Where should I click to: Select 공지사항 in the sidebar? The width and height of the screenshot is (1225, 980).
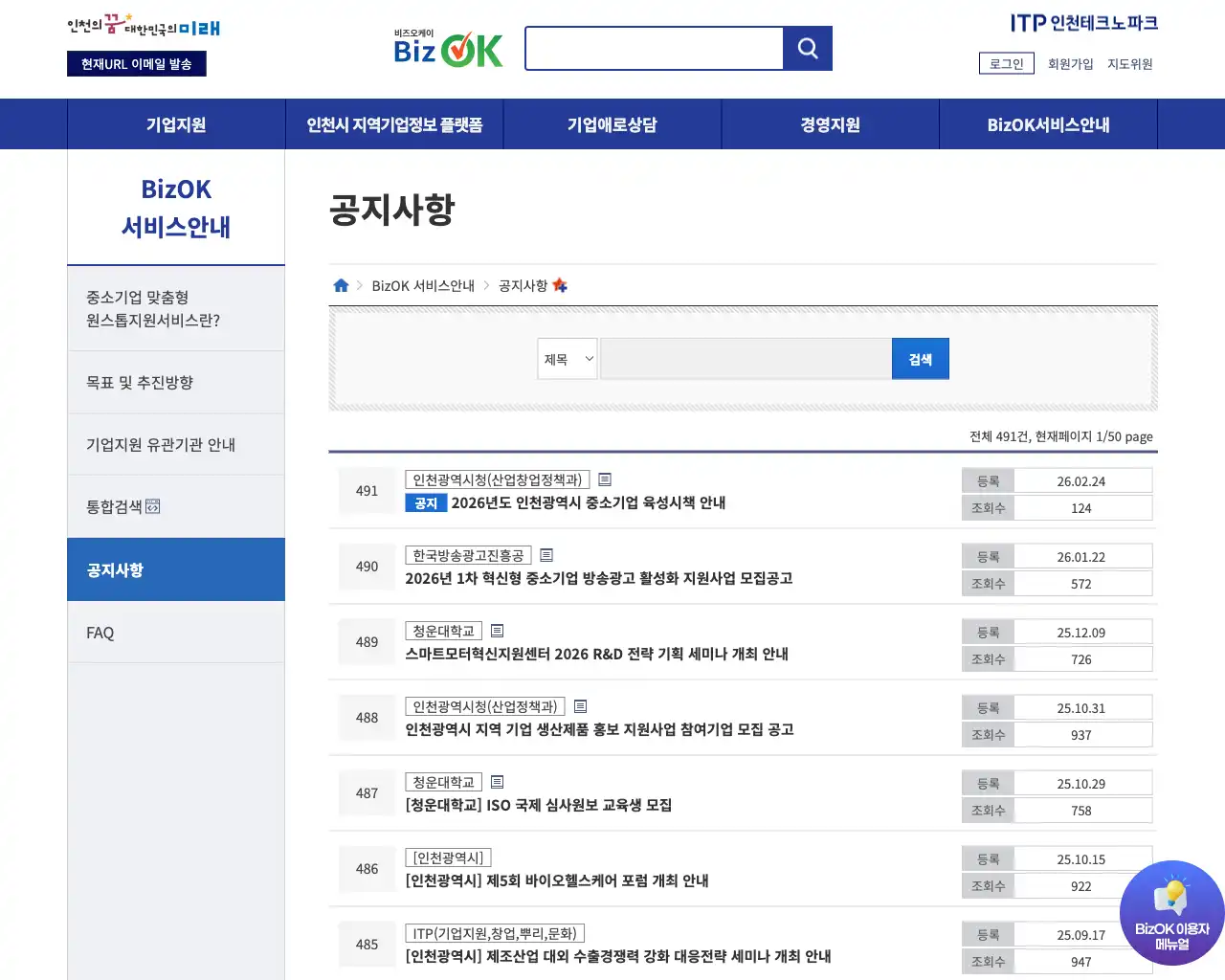tap(114, 568)
